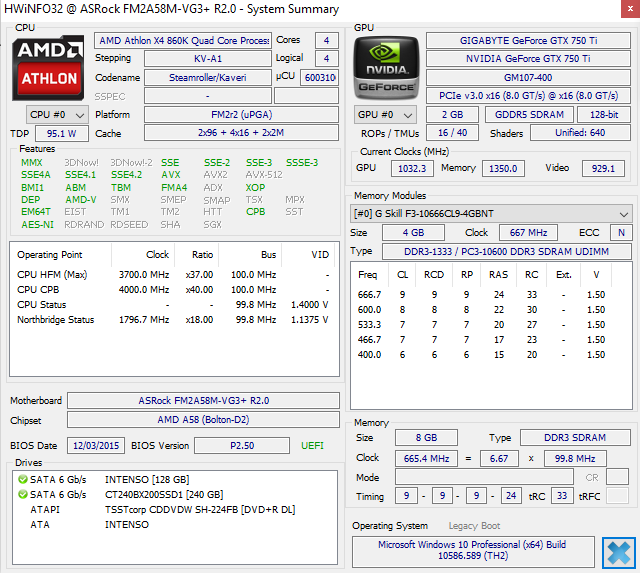Image resolution: width=640 pixels, height=573 pixels.
Task: Click the FMA4 feature label
Action: [174, 187]
